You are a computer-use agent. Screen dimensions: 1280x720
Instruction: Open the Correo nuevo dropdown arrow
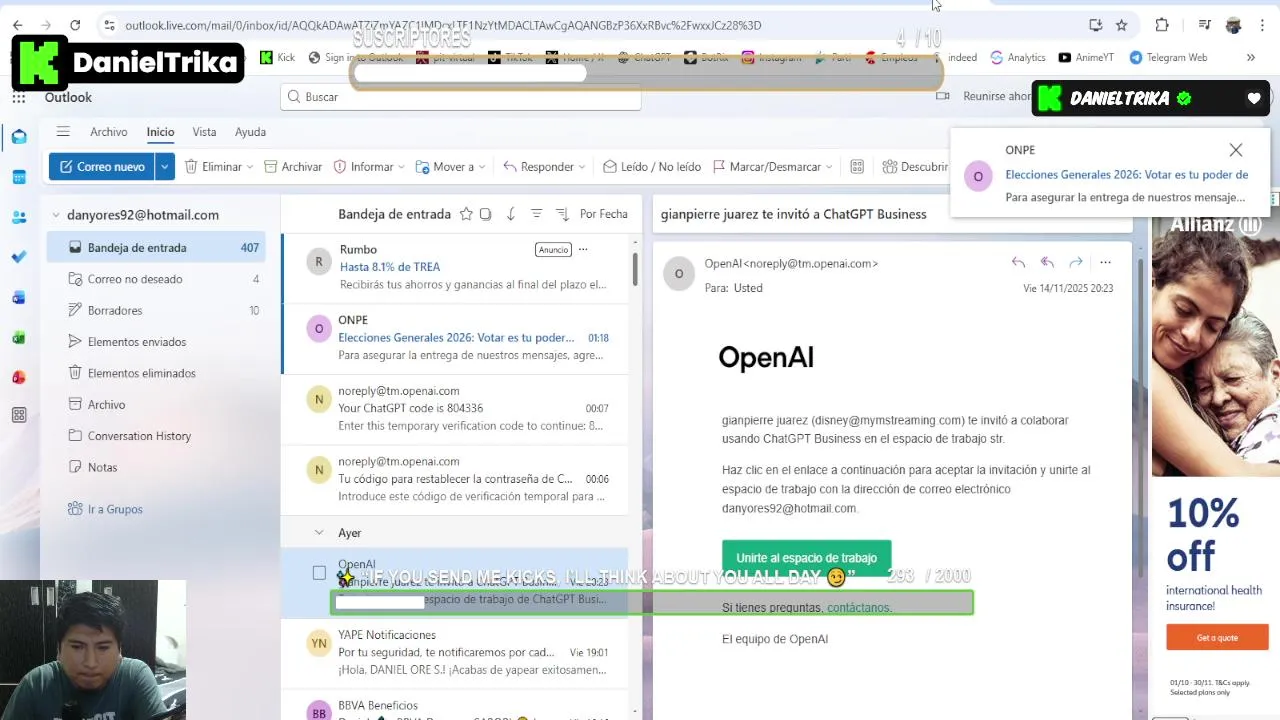point(164,167)
